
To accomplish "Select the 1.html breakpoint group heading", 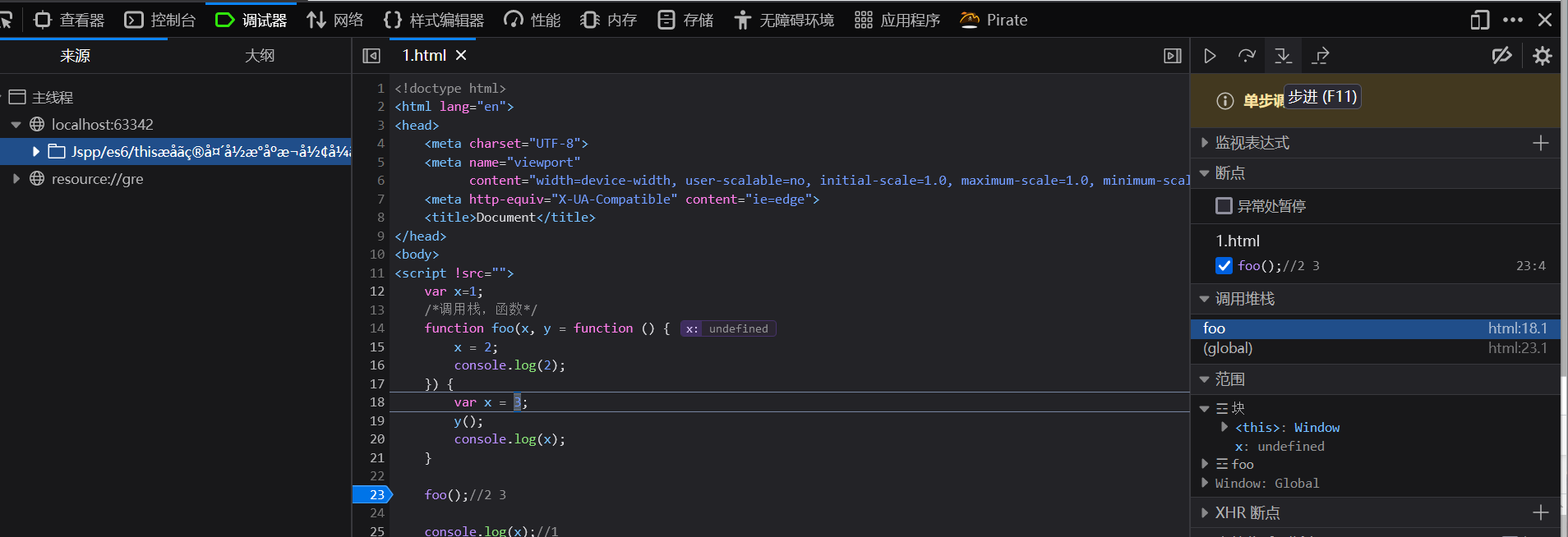I will 1238,241.
